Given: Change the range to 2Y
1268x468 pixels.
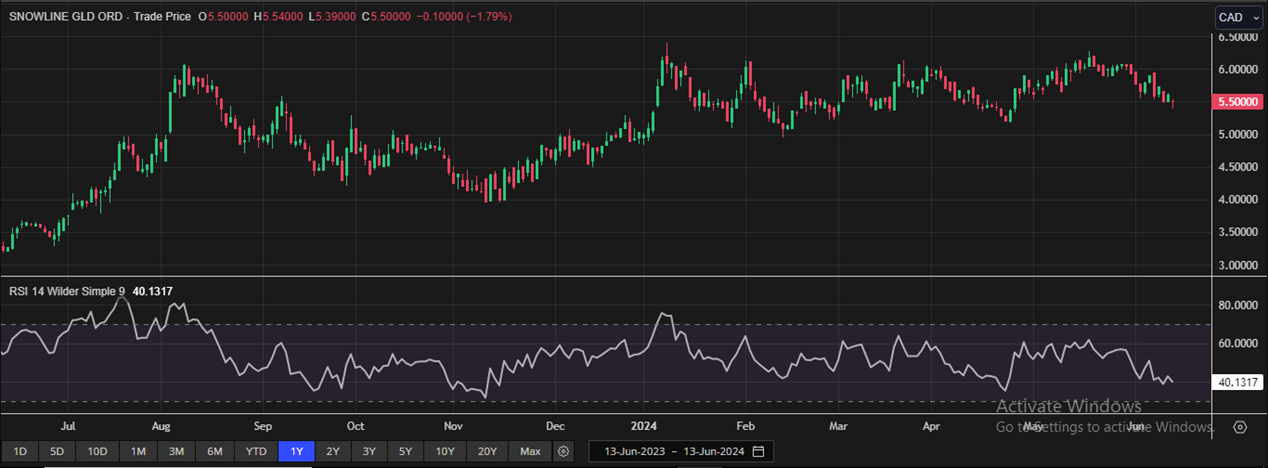Looking at the screenshot, I should [333, 451].
